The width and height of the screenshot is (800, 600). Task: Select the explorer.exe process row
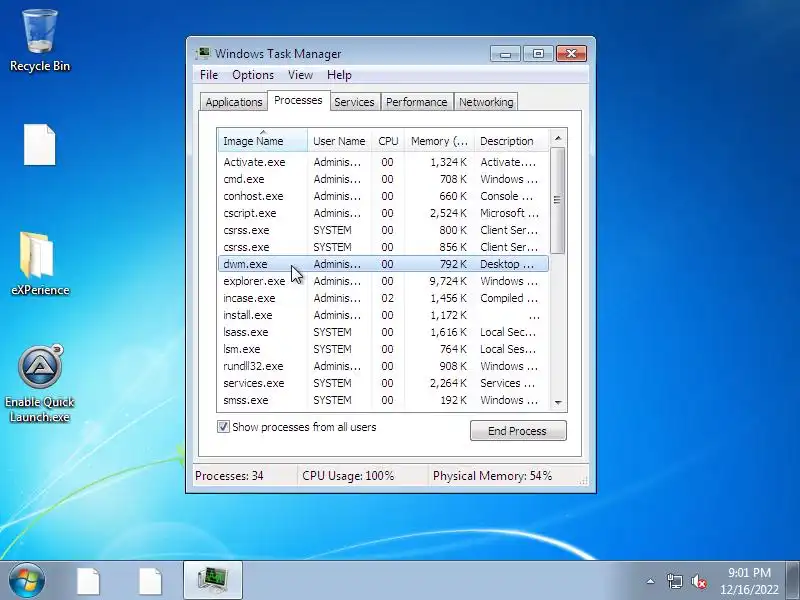click(x=383, y=281)
